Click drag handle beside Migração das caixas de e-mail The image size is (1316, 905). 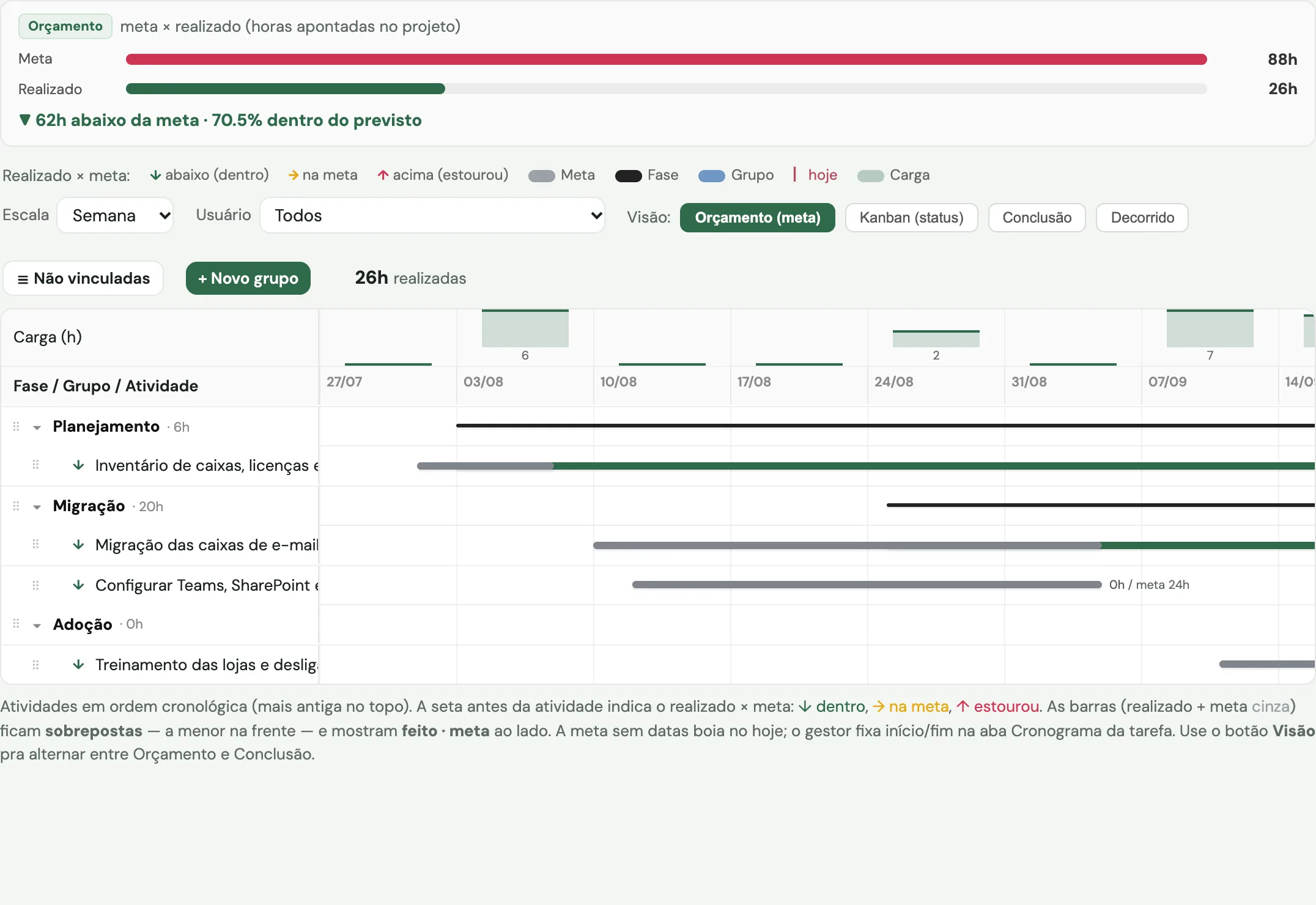(35, 544)
